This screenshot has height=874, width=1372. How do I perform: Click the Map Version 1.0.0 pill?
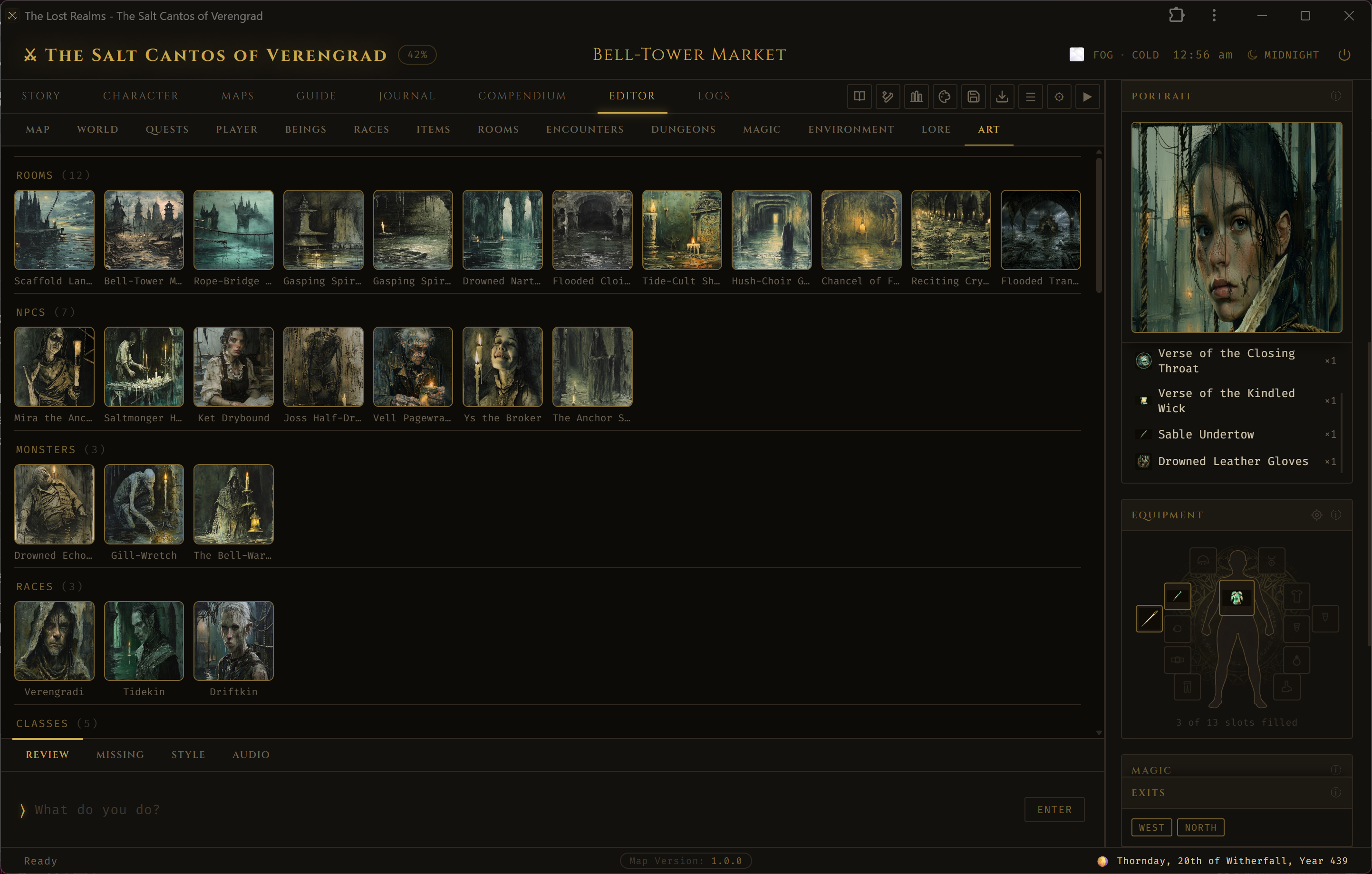pyautogui.click(x=686, y=860)
